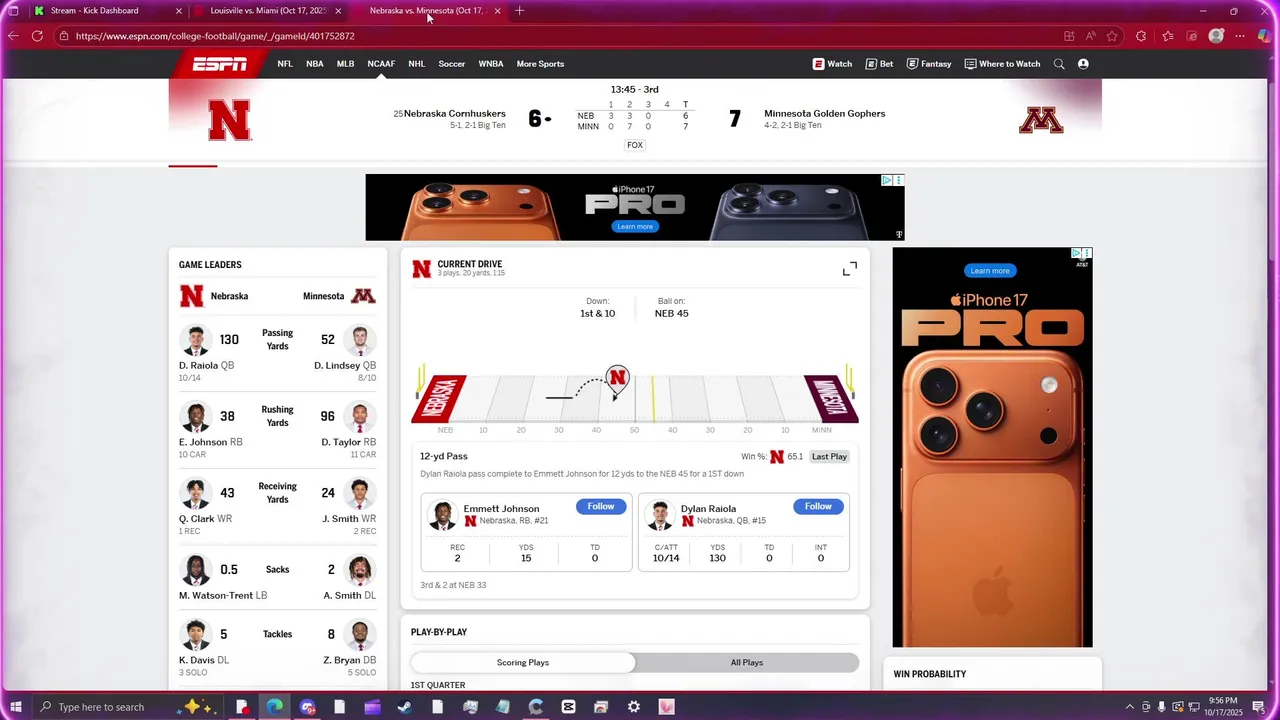Follow Dylan Raiola
The image size is (1280, 720).
[818, 507]
